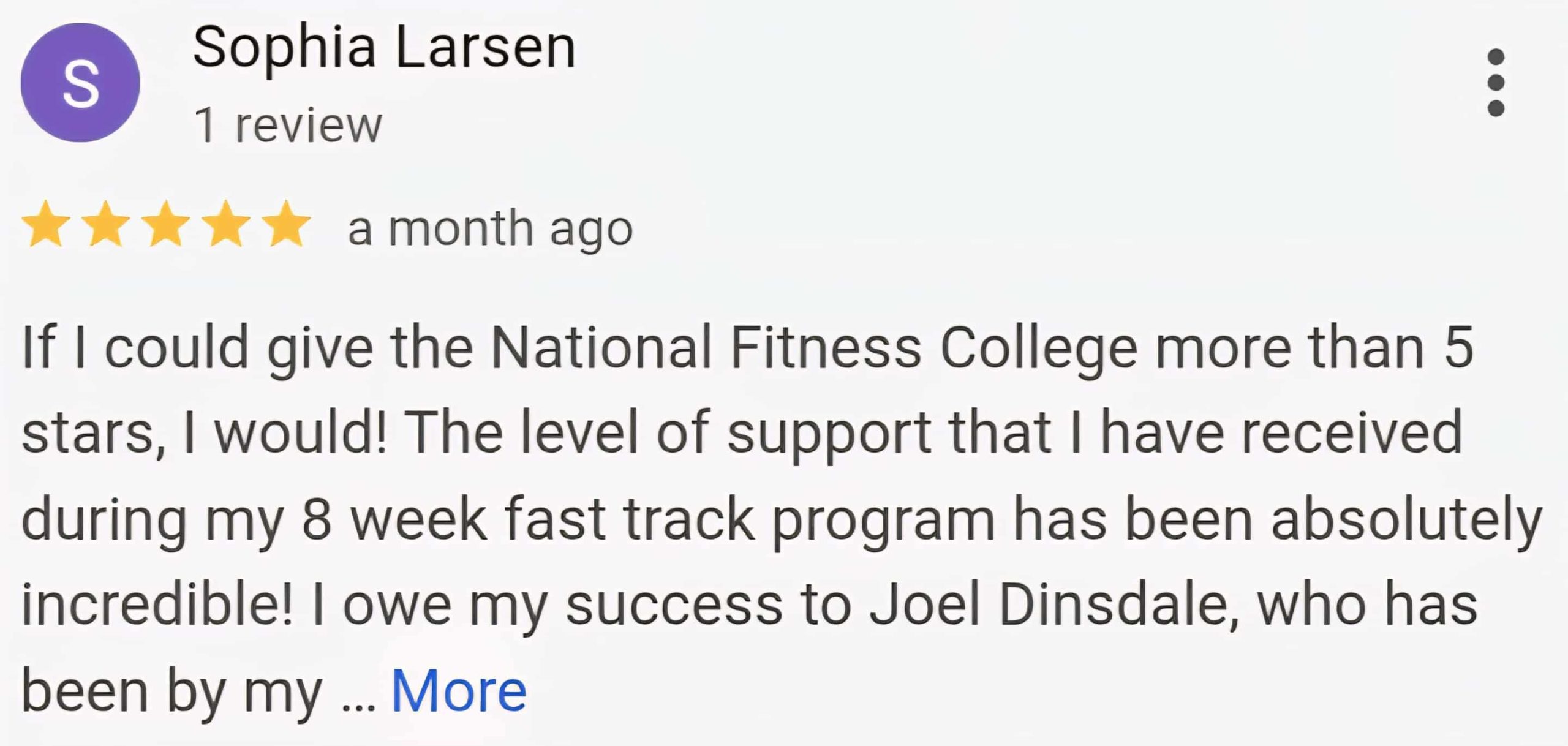This screenshot has width=1568, height=746.
Task: Click the third gold rating star
Action: click(166, 225)
